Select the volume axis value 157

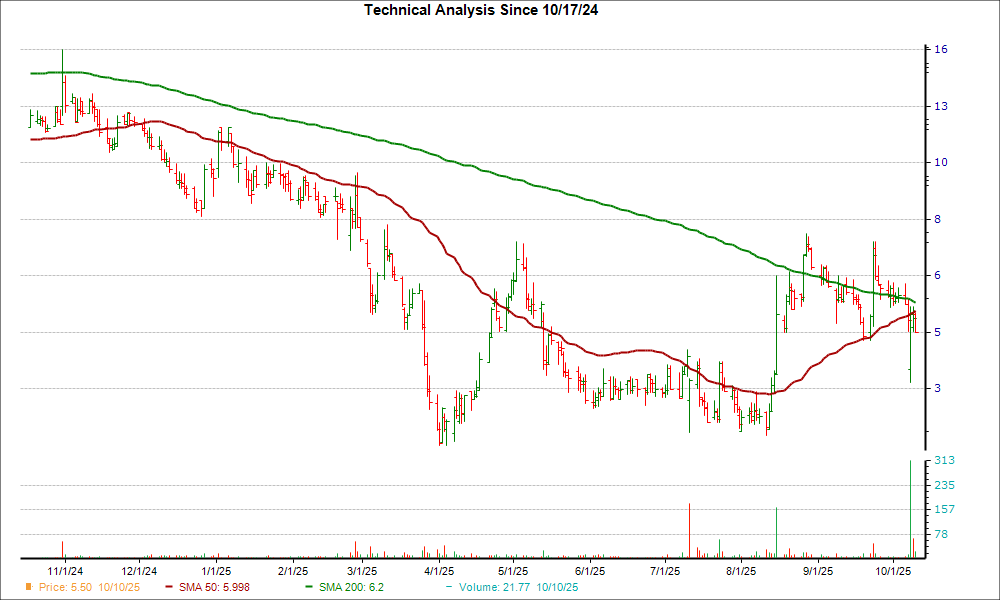click(944, 510)
